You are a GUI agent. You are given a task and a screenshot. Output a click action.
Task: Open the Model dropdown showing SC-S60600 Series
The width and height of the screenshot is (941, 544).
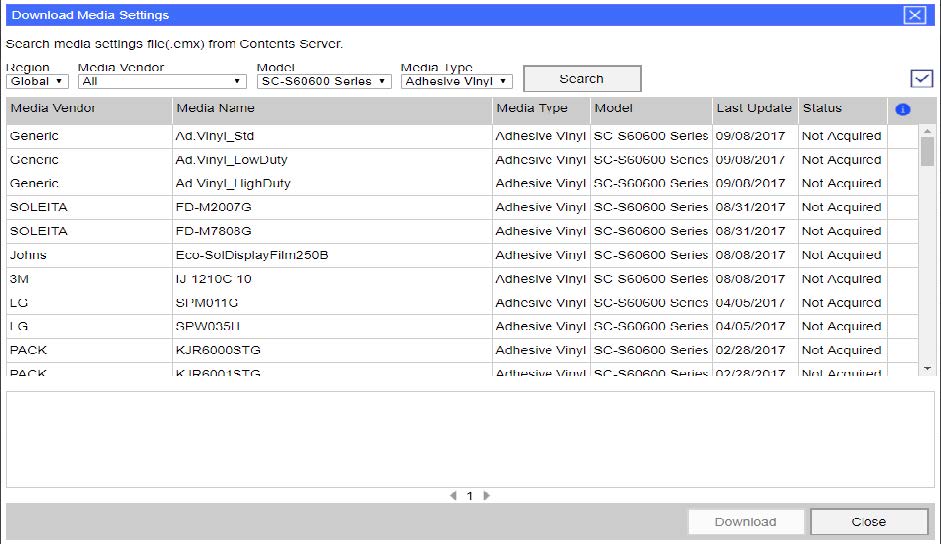[x=324, y=82]
